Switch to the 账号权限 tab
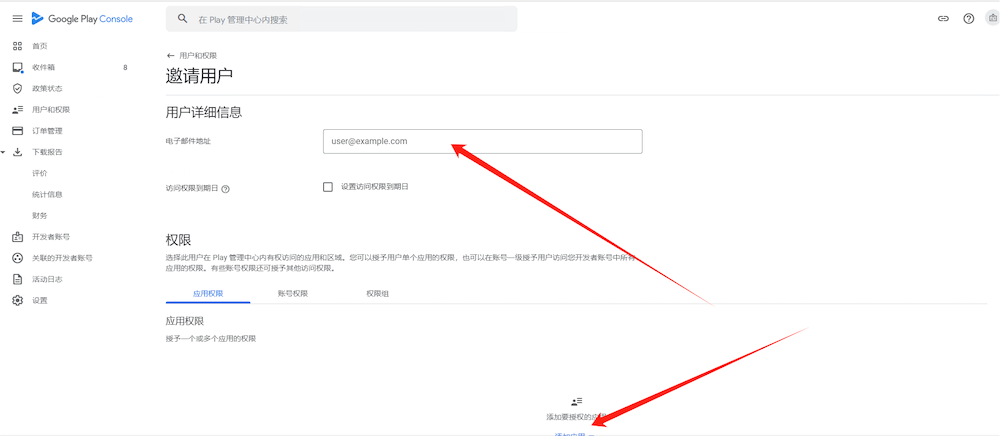The height and width of the screenshot is (436, 1000). 293,293
